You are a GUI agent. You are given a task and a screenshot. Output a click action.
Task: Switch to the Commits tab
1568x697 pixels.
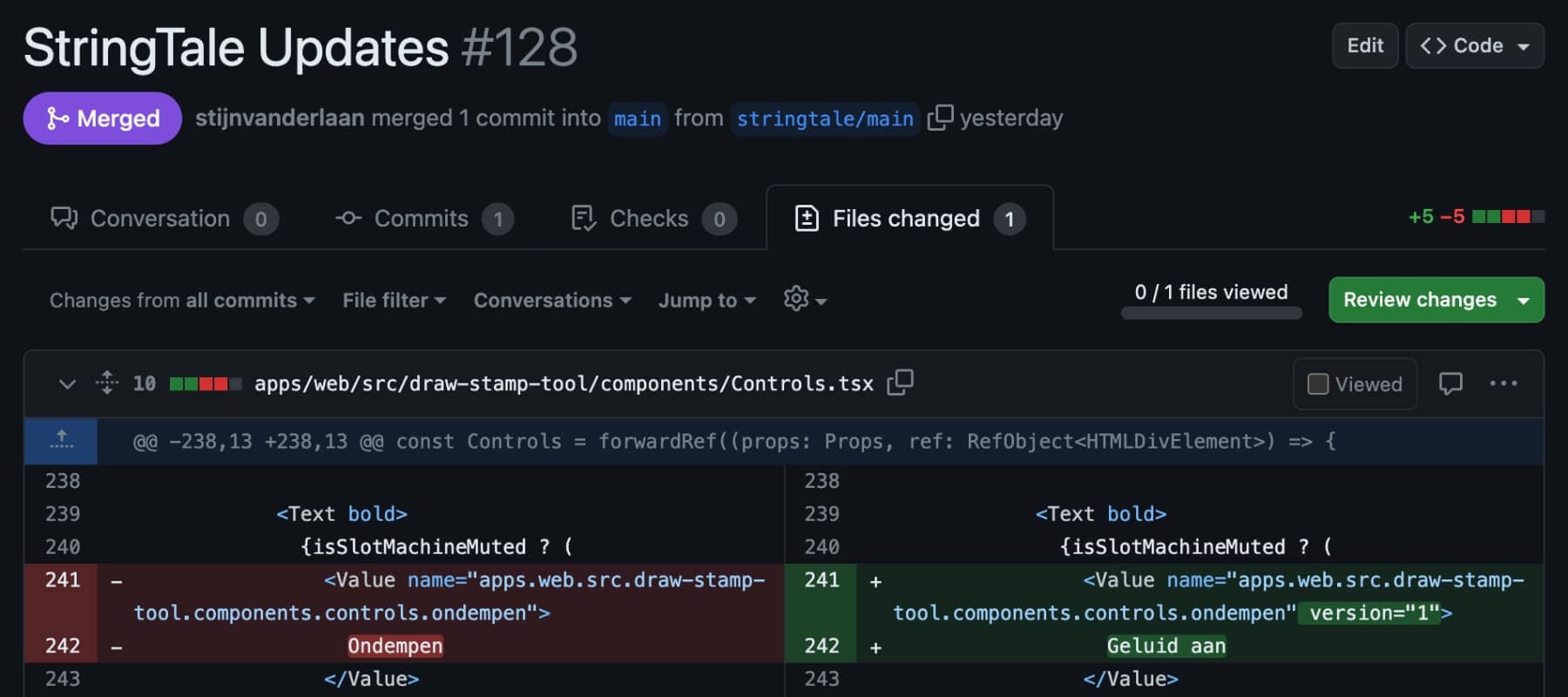coord(423,219)
